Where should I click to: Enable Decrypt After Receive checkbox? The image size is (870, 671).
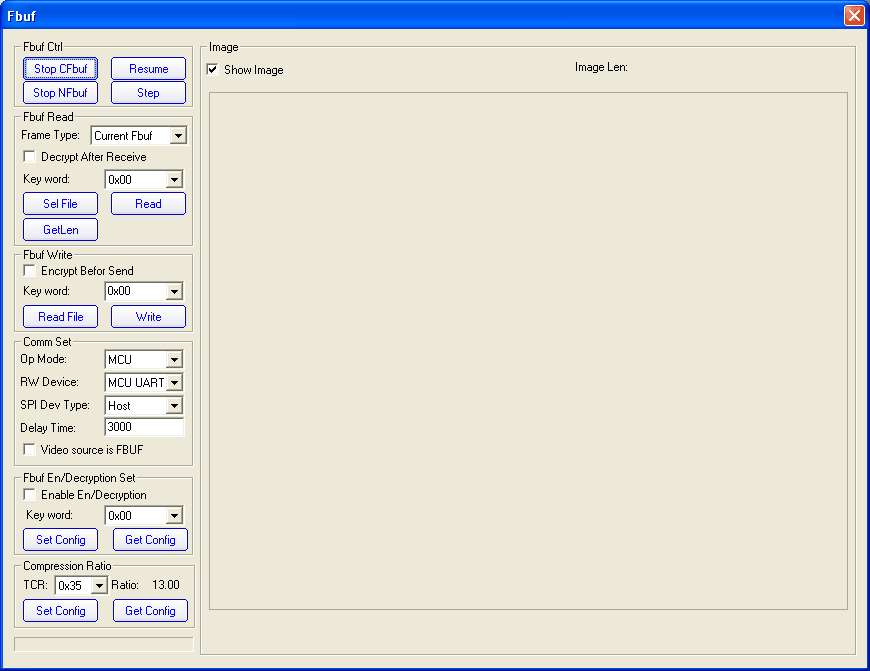coord(29,157)
